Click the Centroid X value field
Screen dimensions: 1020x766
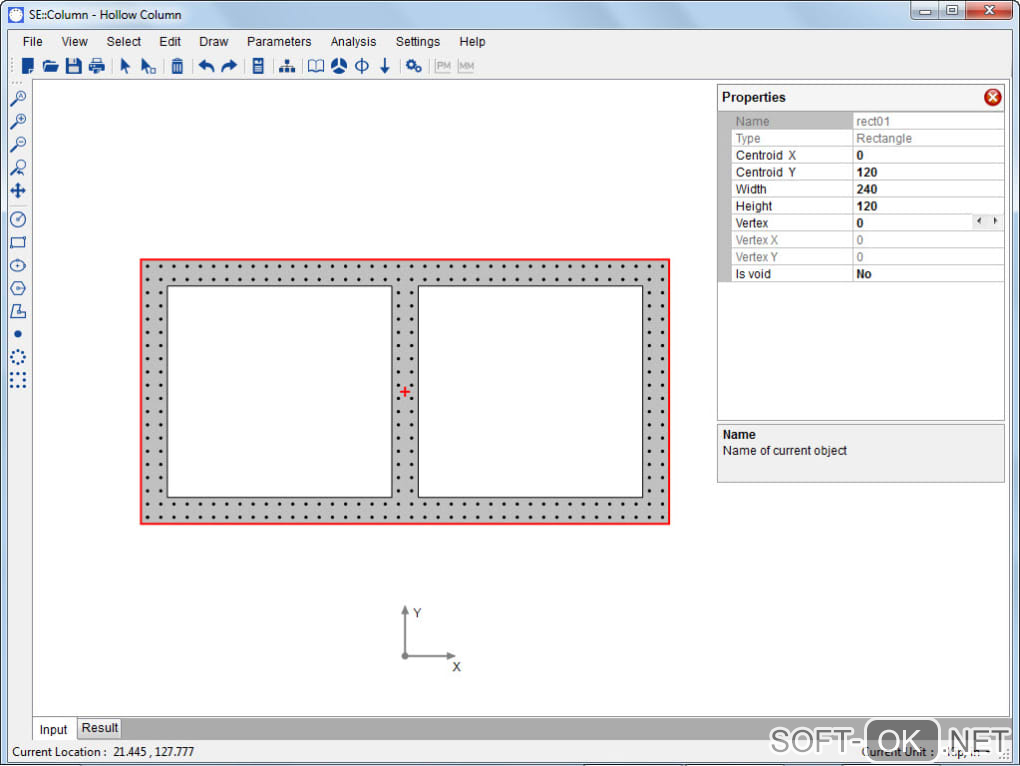pos(928,155)
